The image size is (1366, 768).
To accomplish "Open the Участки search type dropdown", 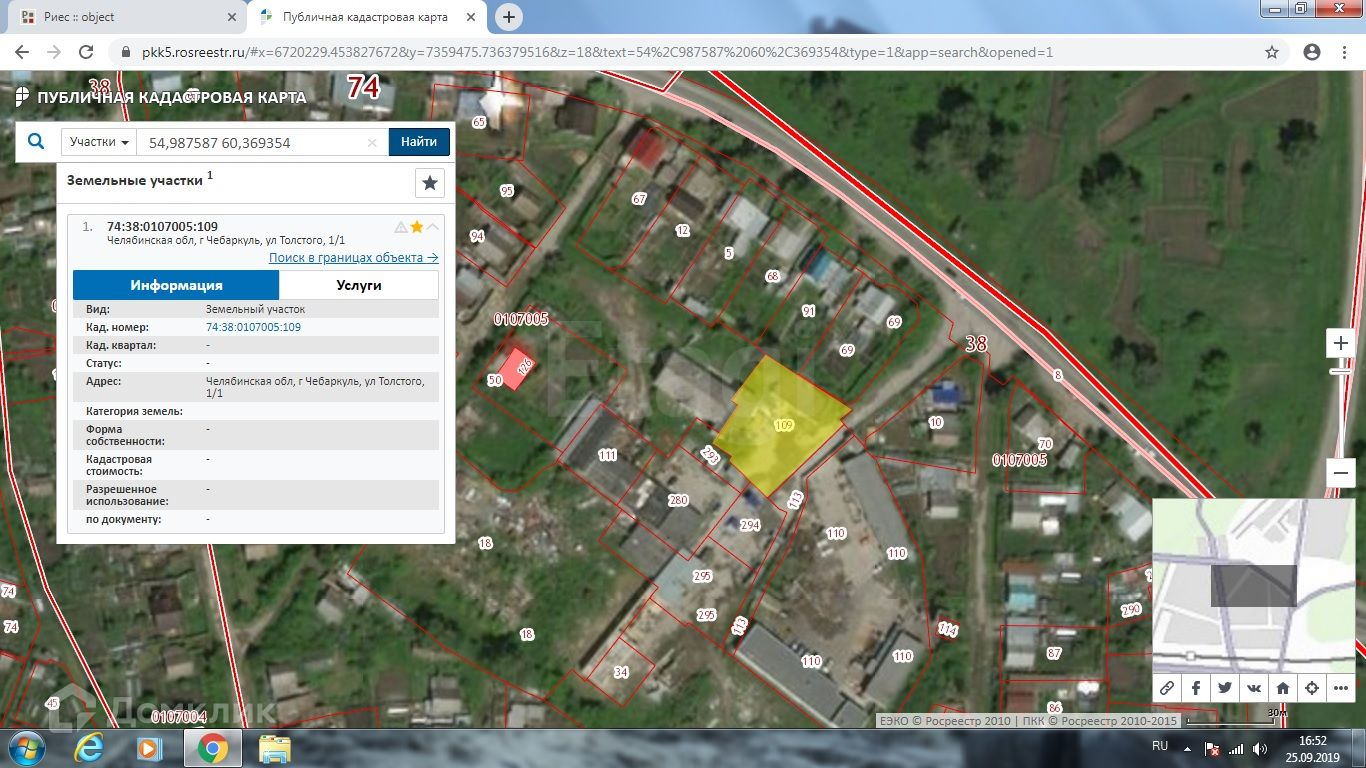I will coord(98,142).
